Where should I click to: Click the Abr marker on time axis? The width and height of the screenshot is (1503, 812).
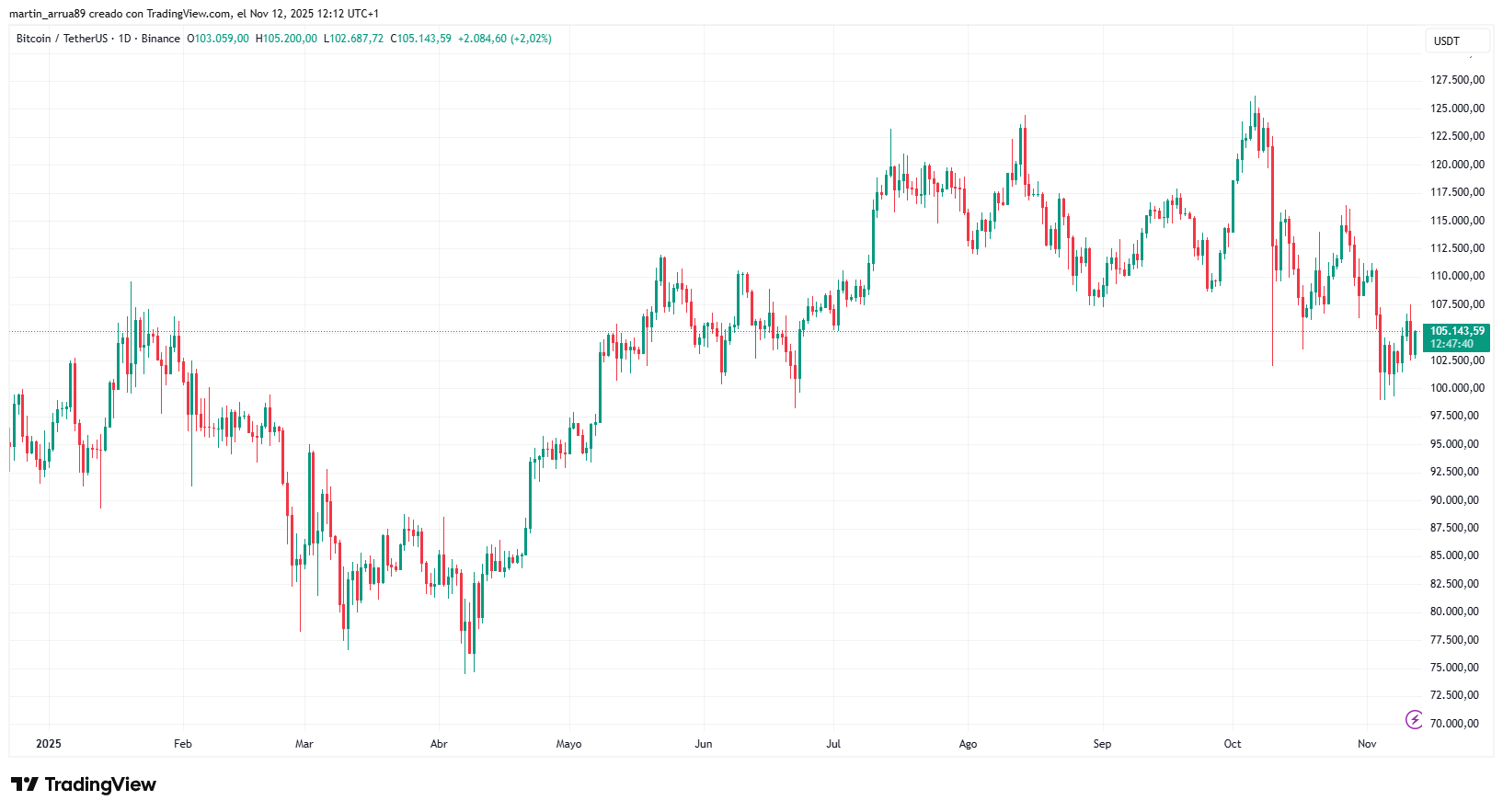(439, 744)
